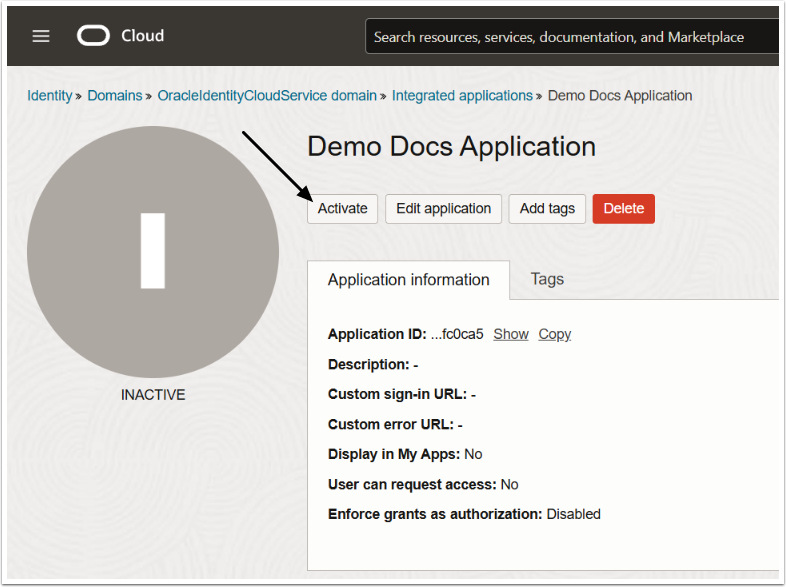Screen dimensions: 786x587
Task: Click Demo Docs Application in the breadcrumb
Action: tap(620, 96)
